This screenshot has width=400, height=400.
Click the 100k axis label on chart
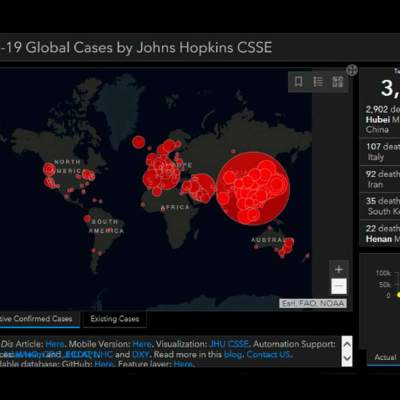pyautogui.click(x=383, y=273)
